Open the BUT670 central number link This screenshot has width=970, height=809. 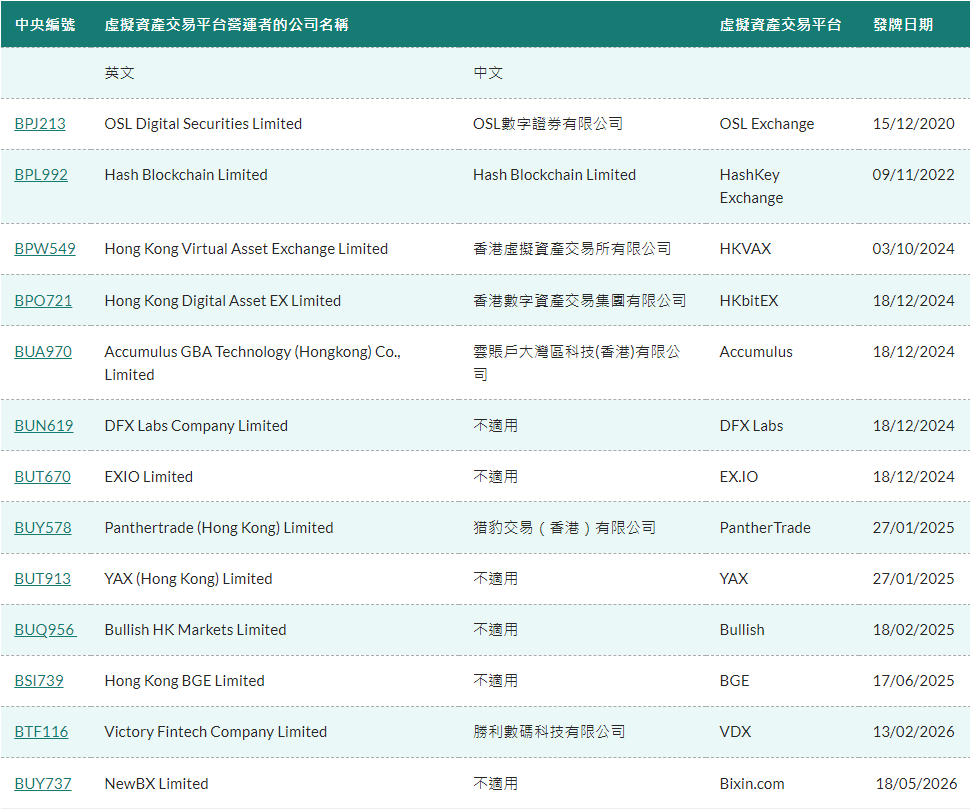42,477
